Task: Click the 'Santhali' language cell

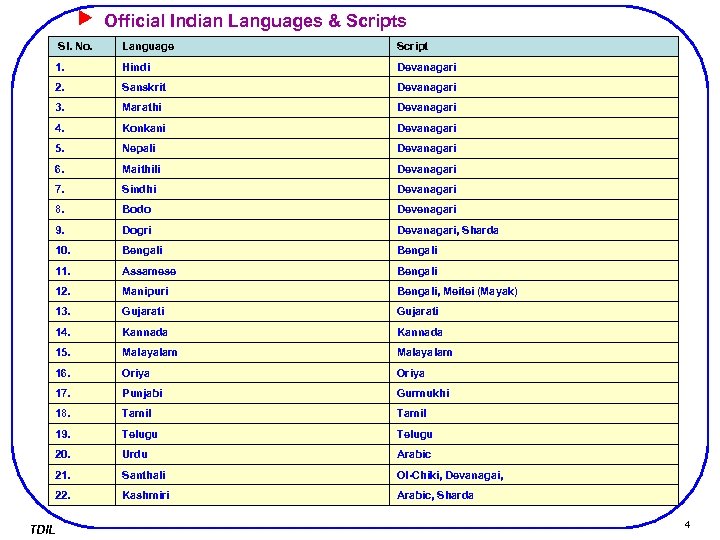Action: pyautogui.click(x=253, y=475)
